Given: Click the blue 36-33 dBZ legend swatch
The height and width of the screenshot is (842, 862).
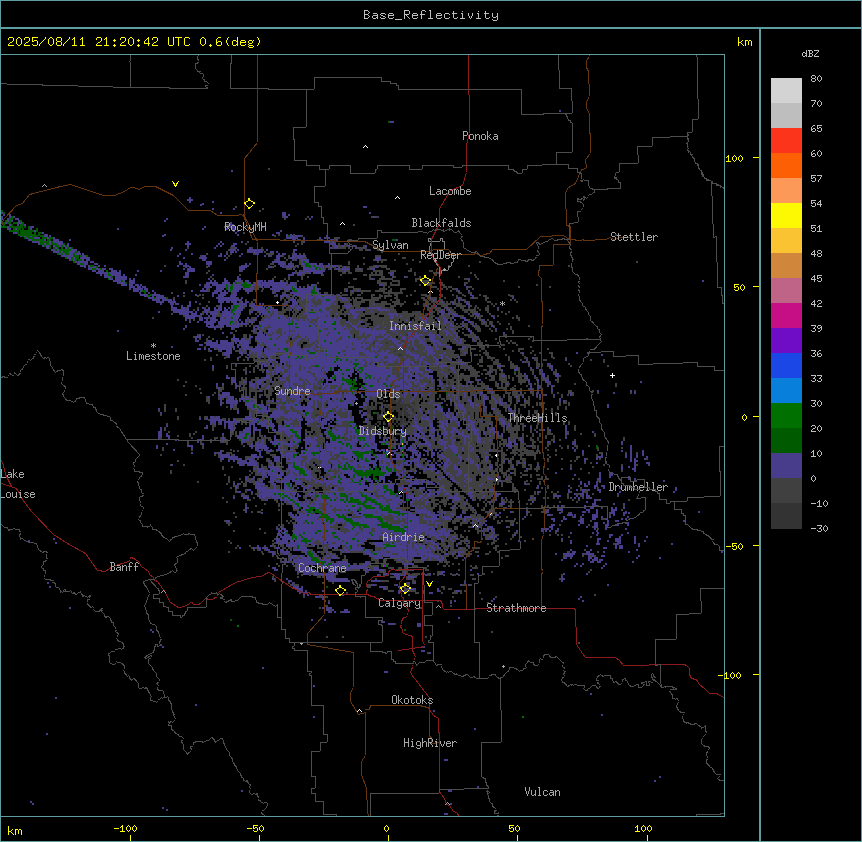Looking at the screenshot, I should [786, 365].
